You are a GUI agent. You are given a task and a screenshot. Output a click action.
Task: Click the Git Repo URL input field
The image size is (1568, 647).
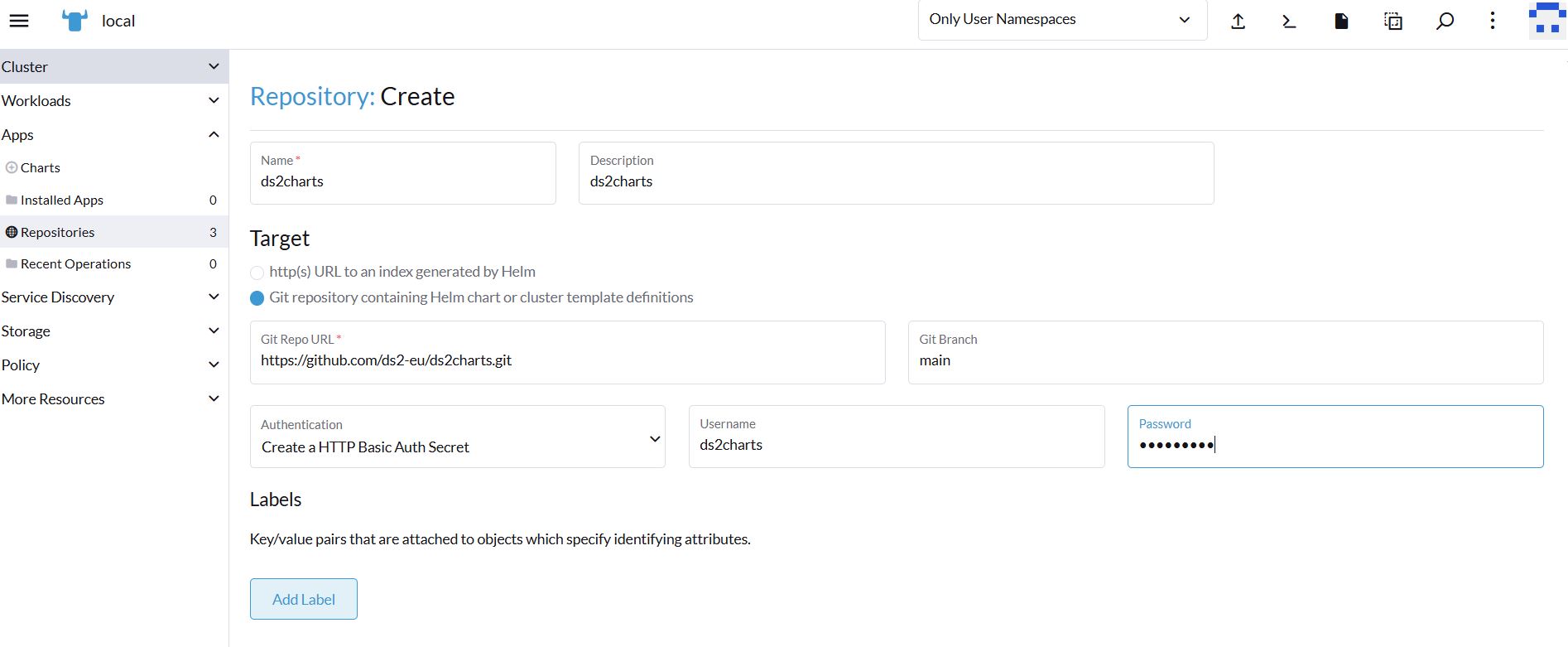567,360
